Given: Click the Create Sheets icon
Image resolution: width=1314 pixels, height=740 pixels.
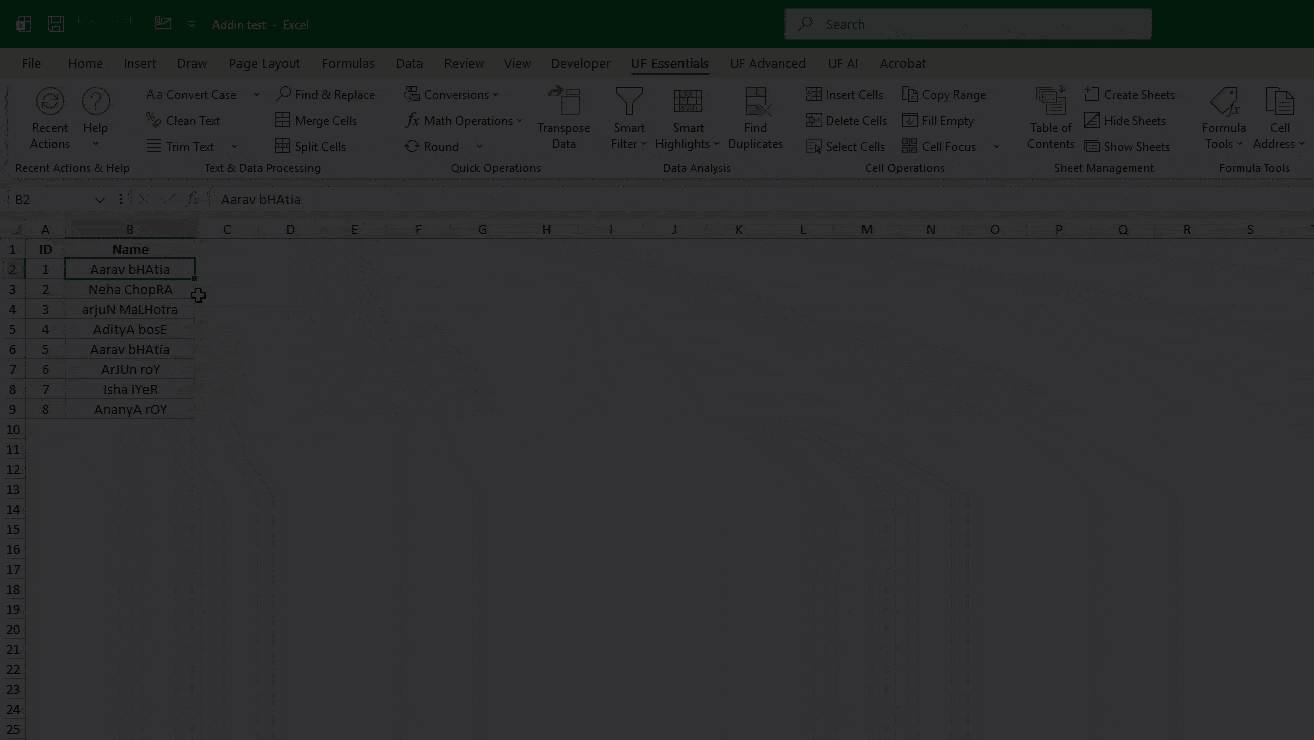Looking at the screenshot, I should [1093, 94].
